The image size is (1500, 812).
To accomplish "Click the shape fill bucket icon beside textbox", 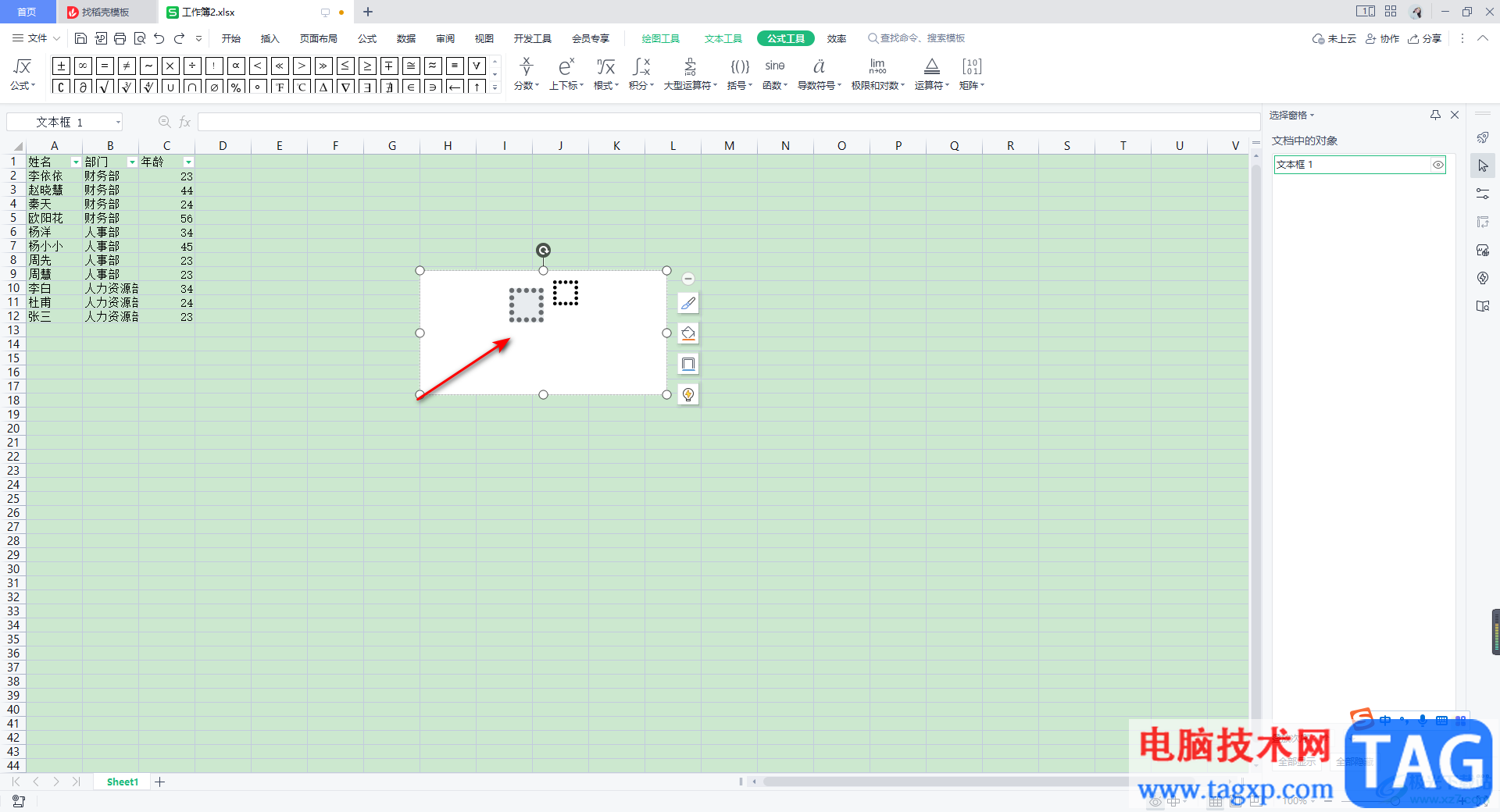I will (x=688, y=333).
